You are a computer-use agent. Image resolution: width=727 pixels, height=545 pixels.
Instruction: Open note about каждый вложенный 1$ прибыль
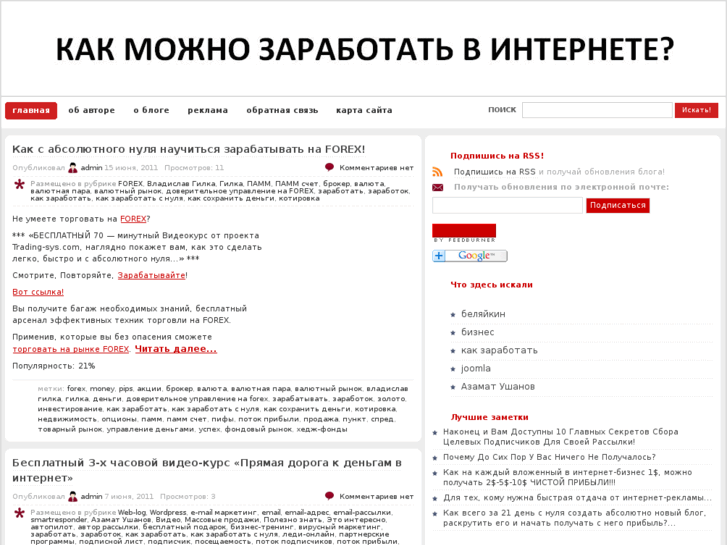coord(568,477)
